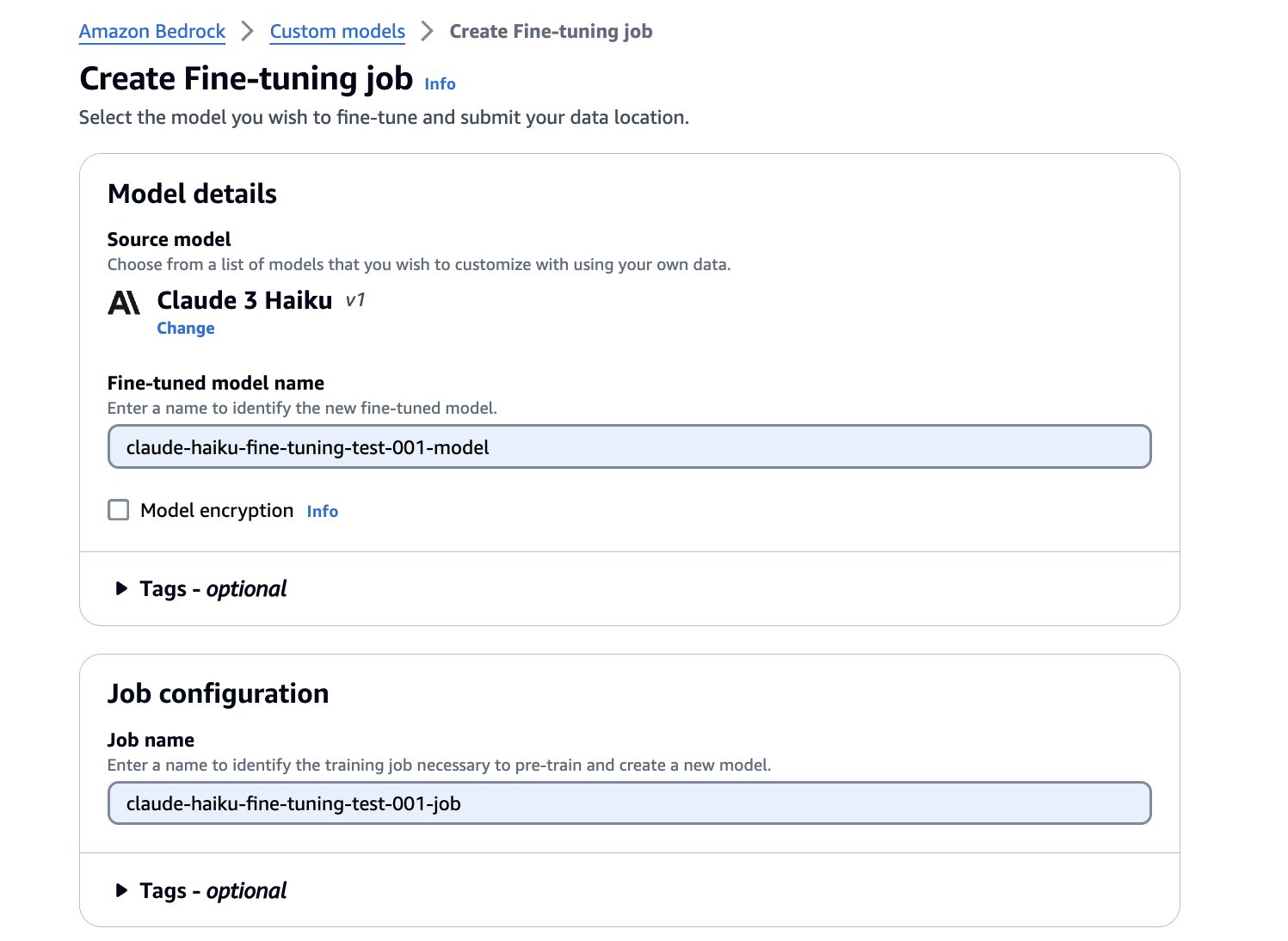Viewport: 1288px width, 941px height.
Task: Open Info link next to page title
Action: tap(440, 84)
